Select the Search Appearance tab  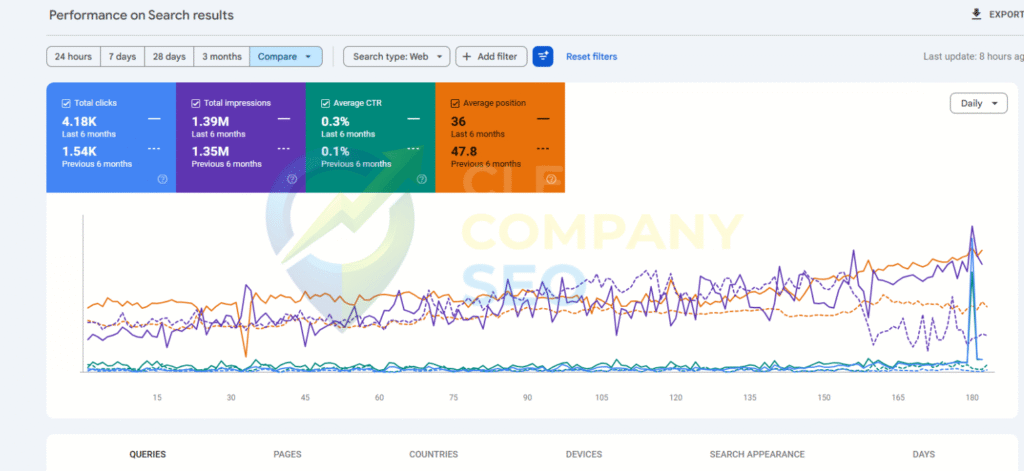(756, 454)
